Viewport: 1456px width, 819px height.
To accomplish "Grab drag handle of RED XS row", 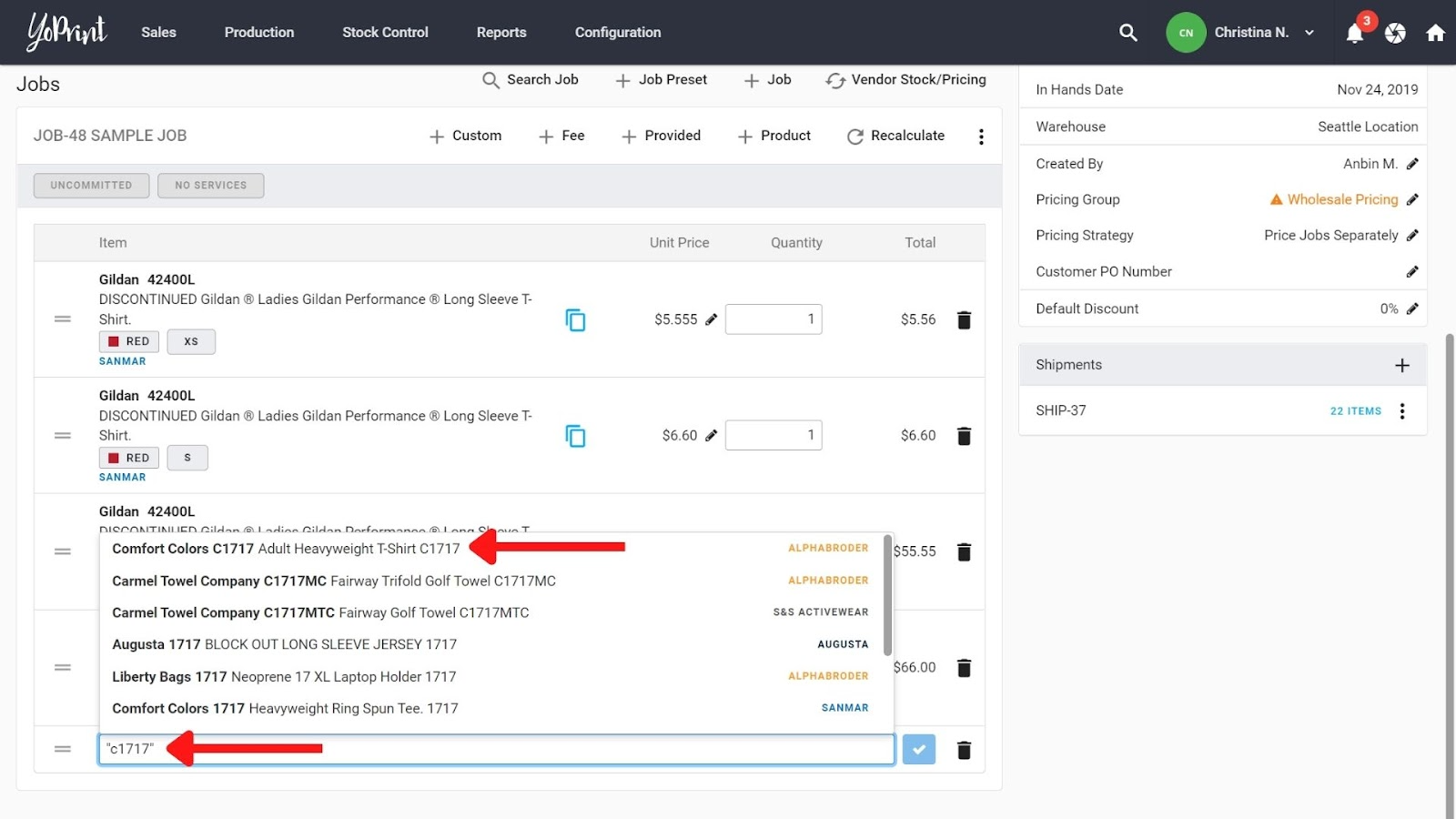I will tap(63, 319).
